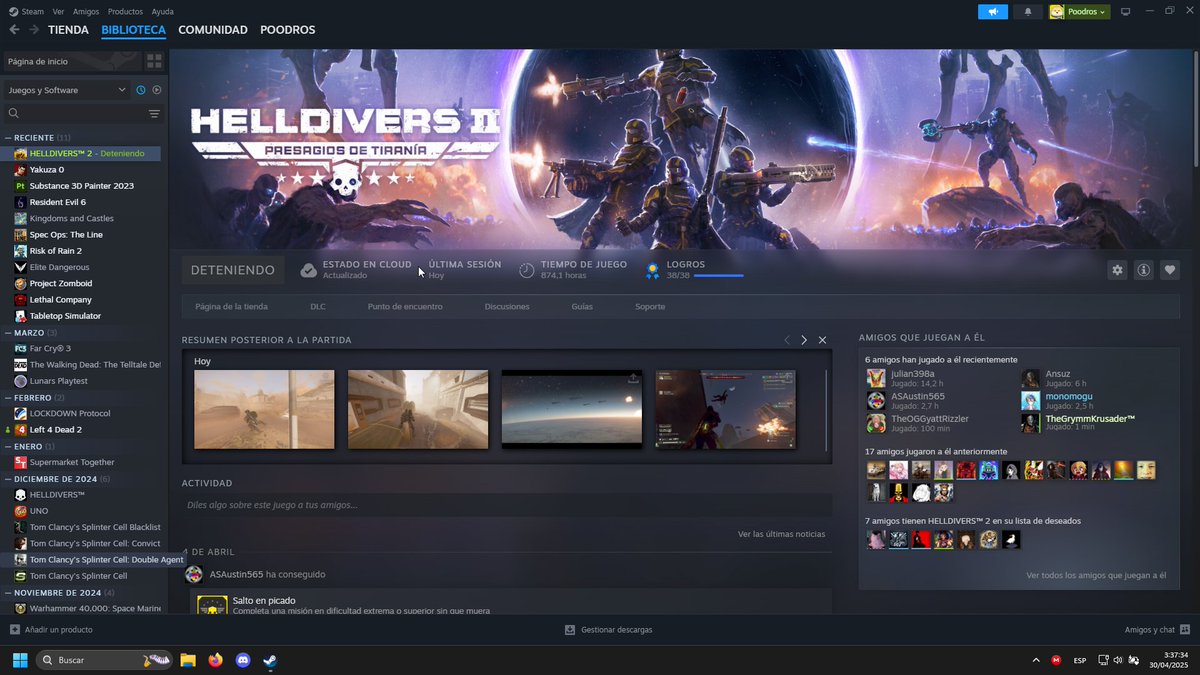
Task: Click the cloud status icon
Action: [309, 270]
